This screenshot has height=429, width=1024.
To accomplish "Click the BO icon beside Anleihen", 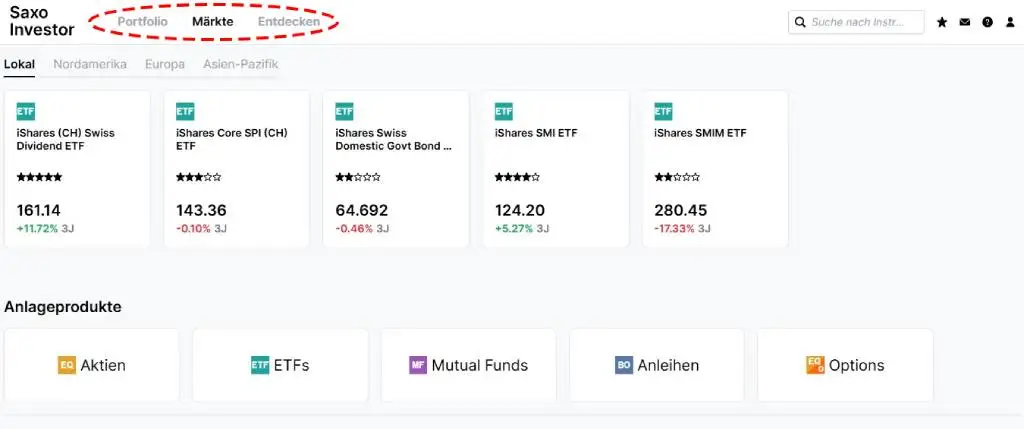I will click(624, 365).
